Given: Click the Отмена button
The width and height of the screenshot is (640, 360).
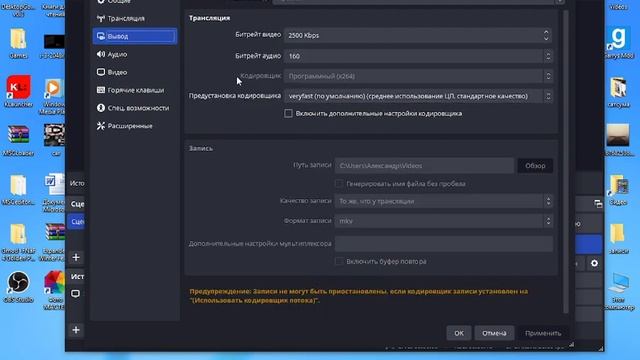Looking at the screenshot, I should pos(494,333).
